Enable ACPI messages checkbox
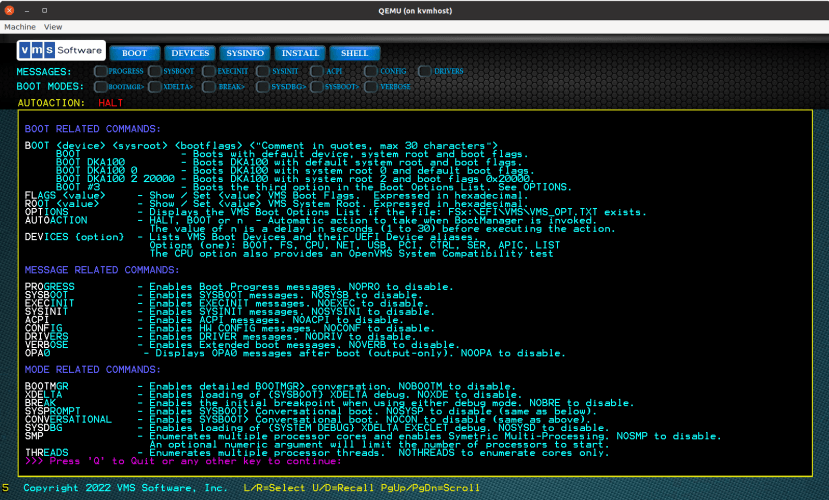Image resolution: width=829 pixels, height=500 pixels. coord(317,71)
